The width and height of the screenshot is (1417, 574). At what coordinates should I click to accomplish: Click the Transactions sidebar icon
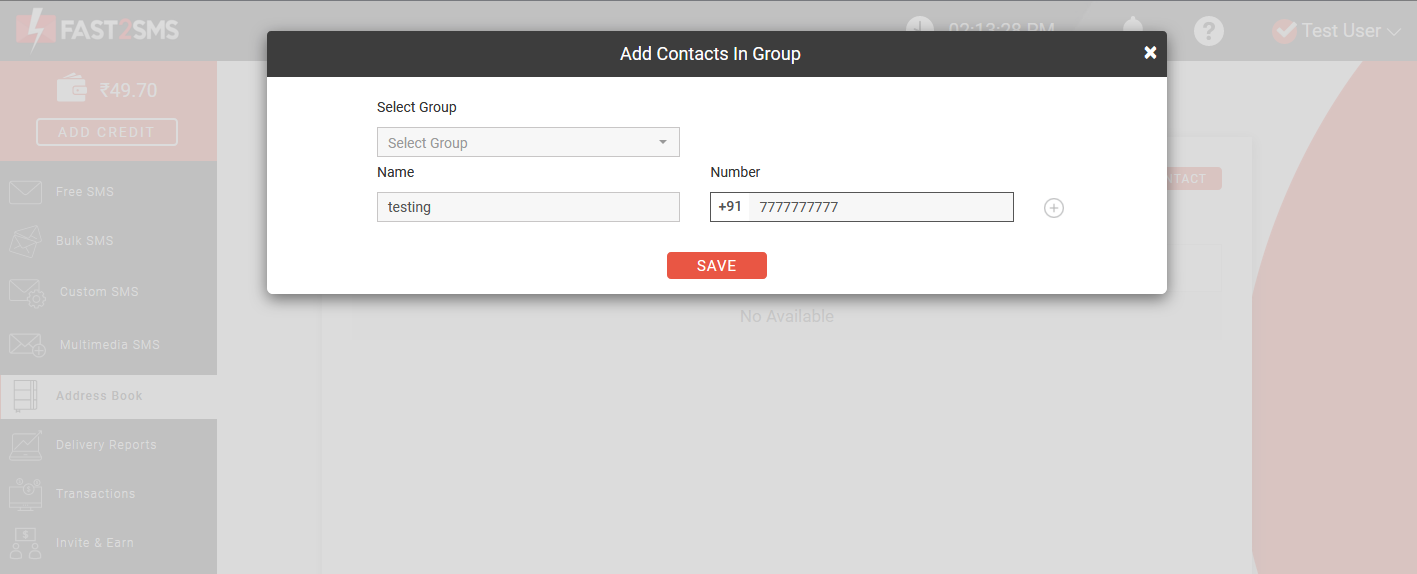point(25,493)
